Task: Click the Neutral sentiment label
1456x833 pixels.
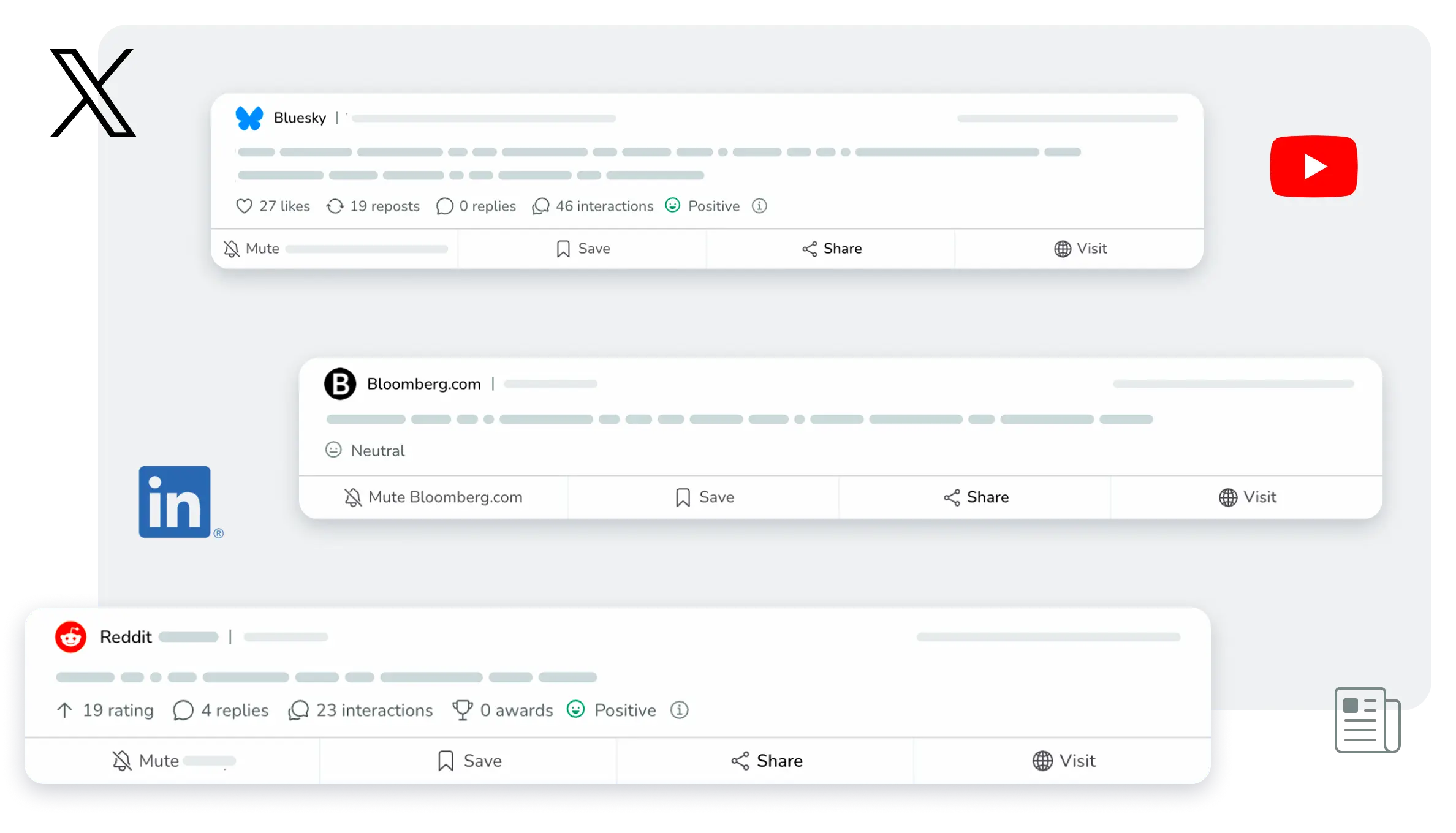Action: click(377, 451)
